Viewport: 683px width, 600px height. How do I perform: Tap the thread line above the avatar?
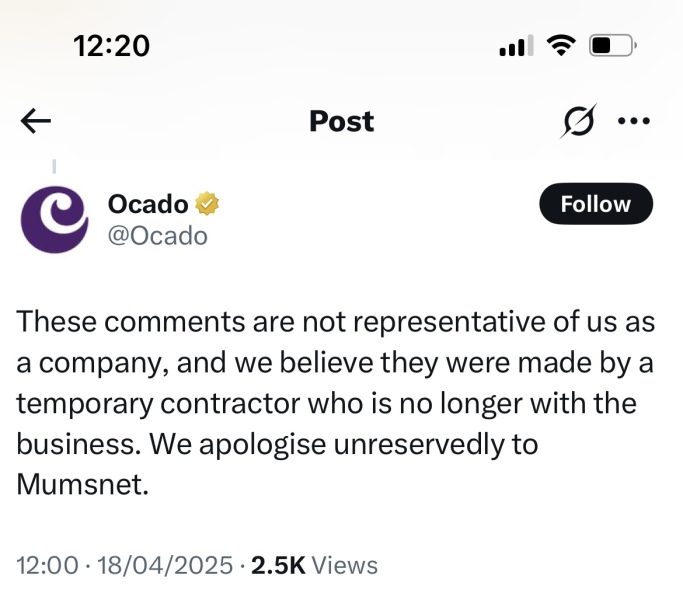pyautogui.click(x=54, y=166)
